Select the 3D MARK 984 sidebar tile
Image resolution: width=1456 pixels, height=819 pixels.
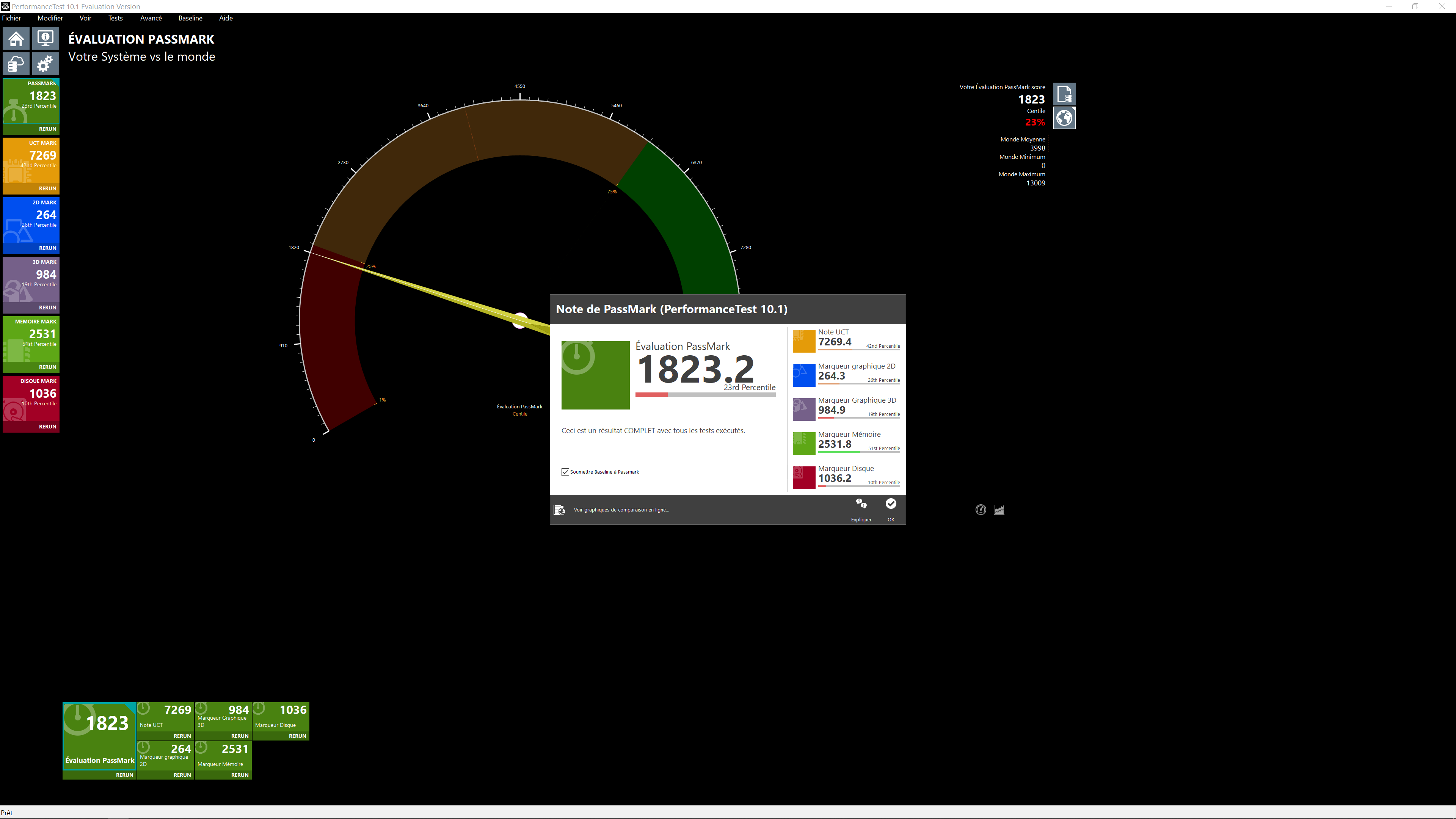click(31, 279)
